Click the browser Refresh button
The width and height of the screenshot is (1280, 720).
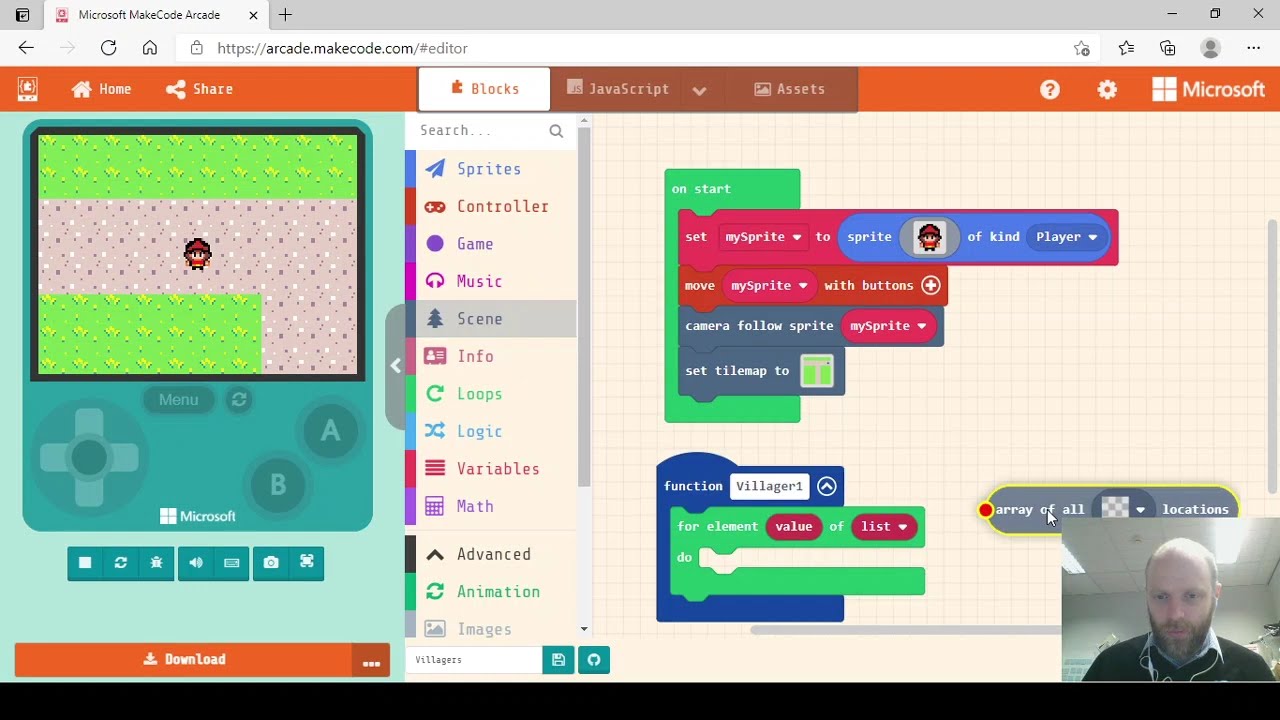[108, 48]
